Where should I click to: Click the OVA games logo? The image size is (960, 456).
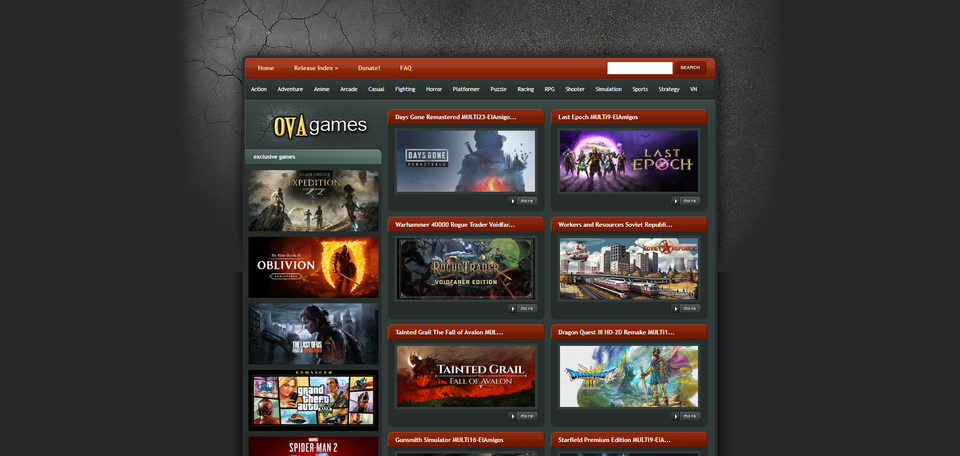tap(319, 125)
